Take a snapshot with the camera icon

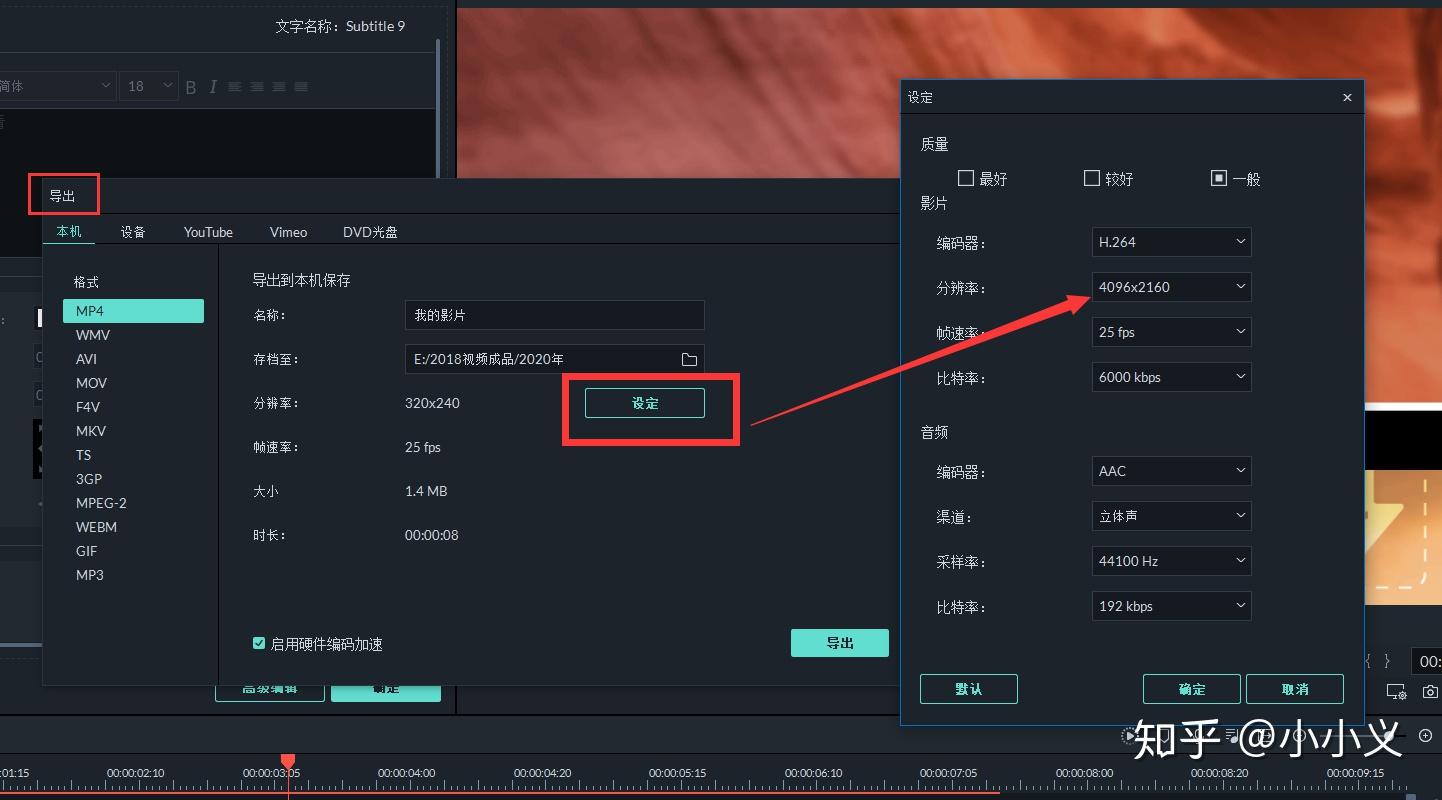pyautogui.click(x=1429, y=691)
